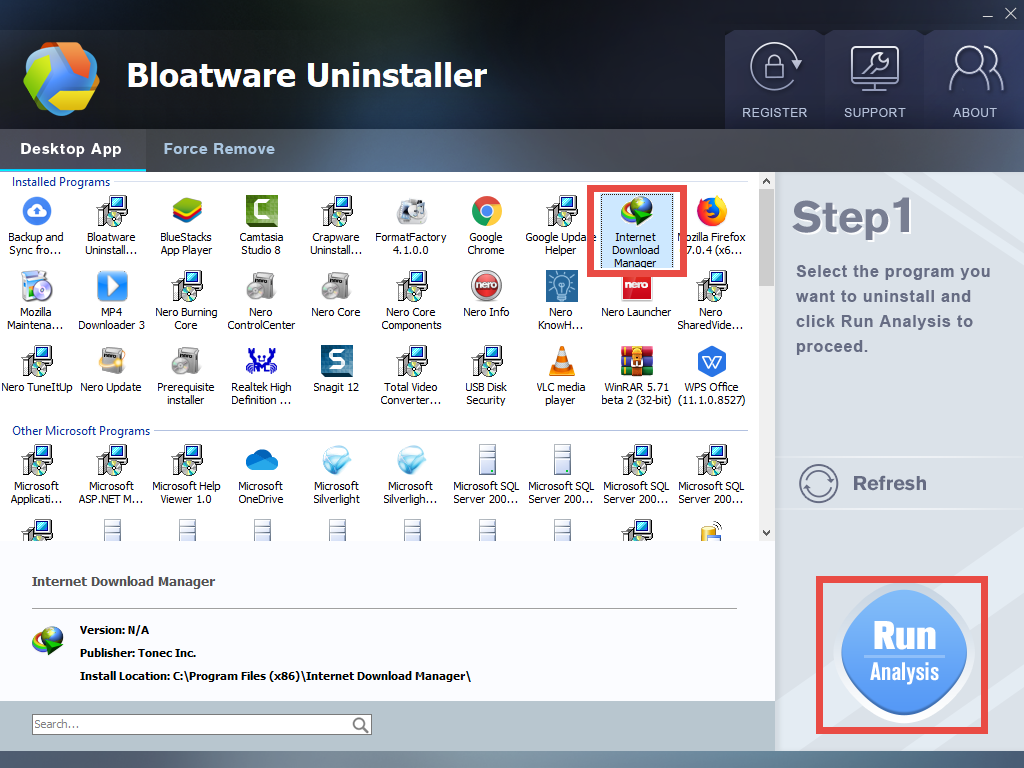This screenshot has width=1024, height=768.
Task: Pick USB Disk Security program
Action: pos(486,376)
